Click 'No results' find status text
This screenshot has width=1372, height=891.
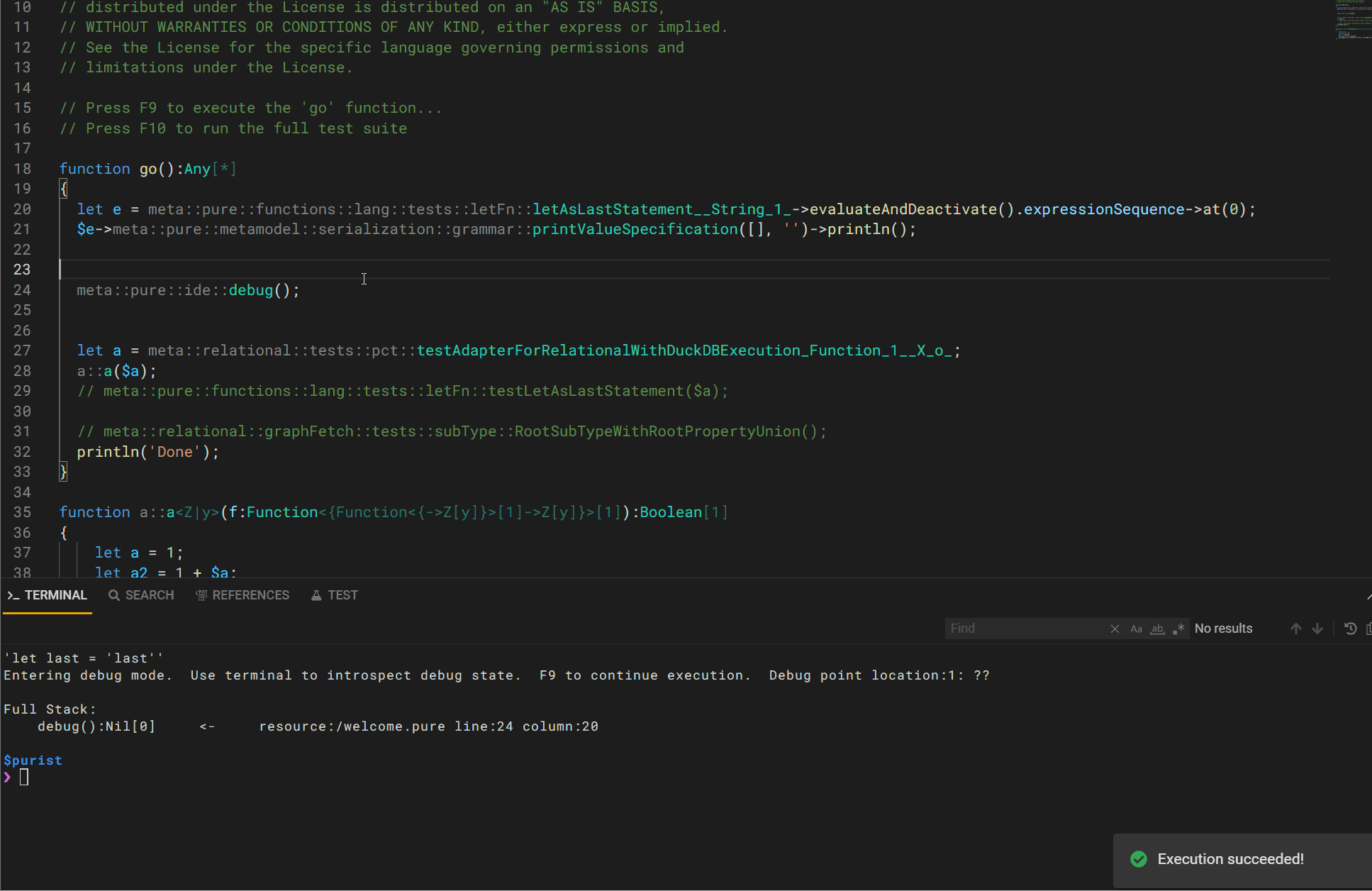click(x=1223, y=629)
